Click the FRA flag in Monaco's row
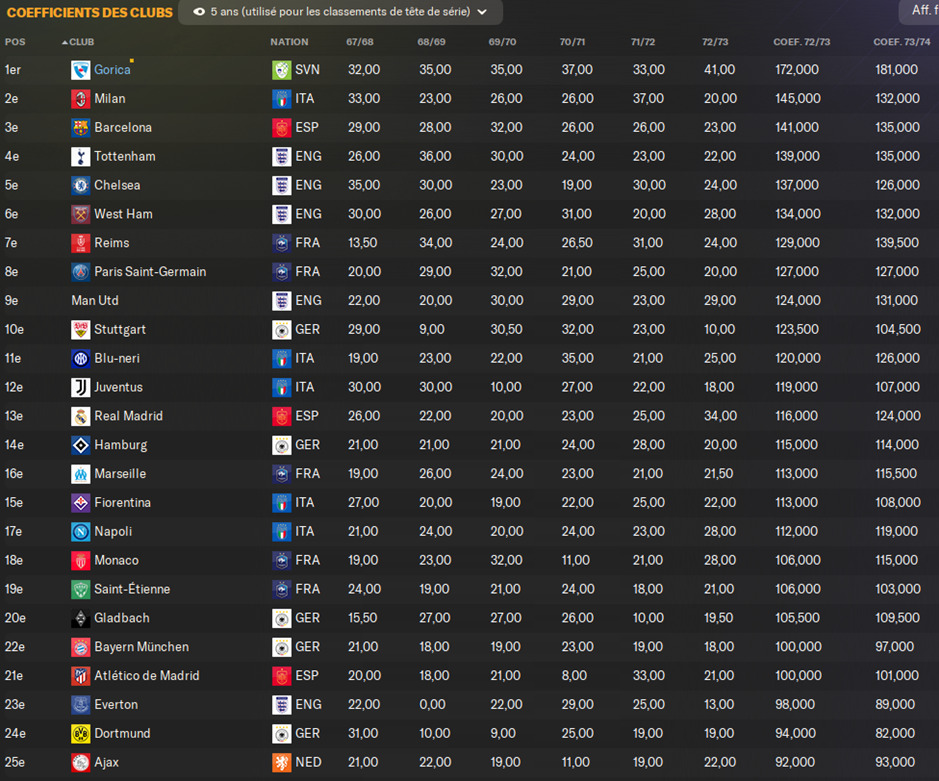The height and width of the screenshot is (781, 939). click(x=281, y=561)
